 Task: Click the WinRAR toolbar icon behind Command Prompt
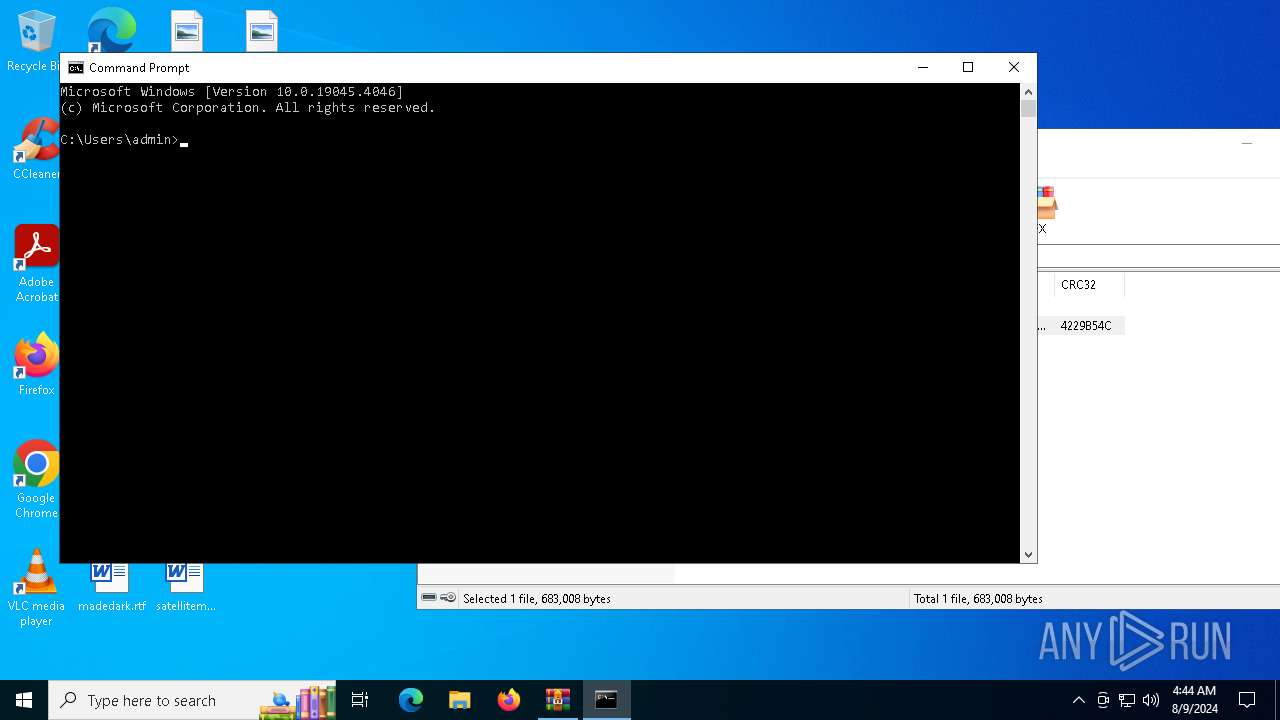click(x=1046, y=211)
